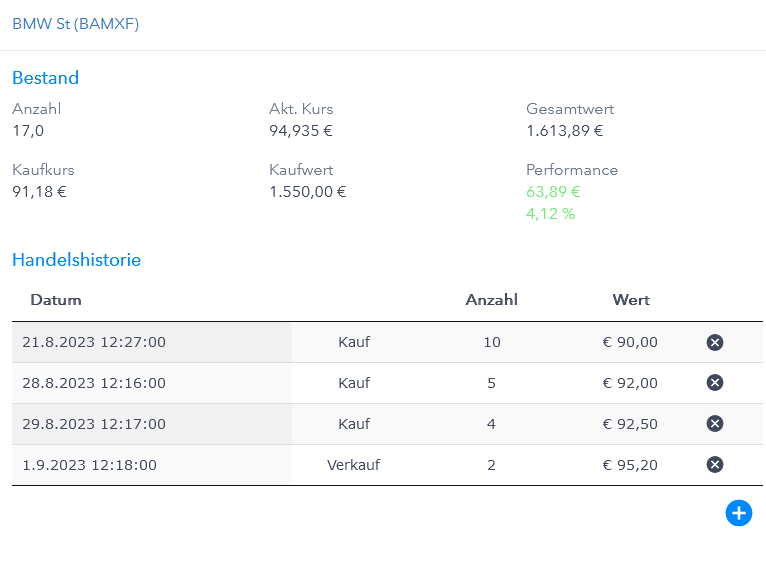Image resolution: width=766 pixels, height=578 pixels.
Task: Click the Gesamtwert value 1.613,89 €
Action: coord(565,131)
